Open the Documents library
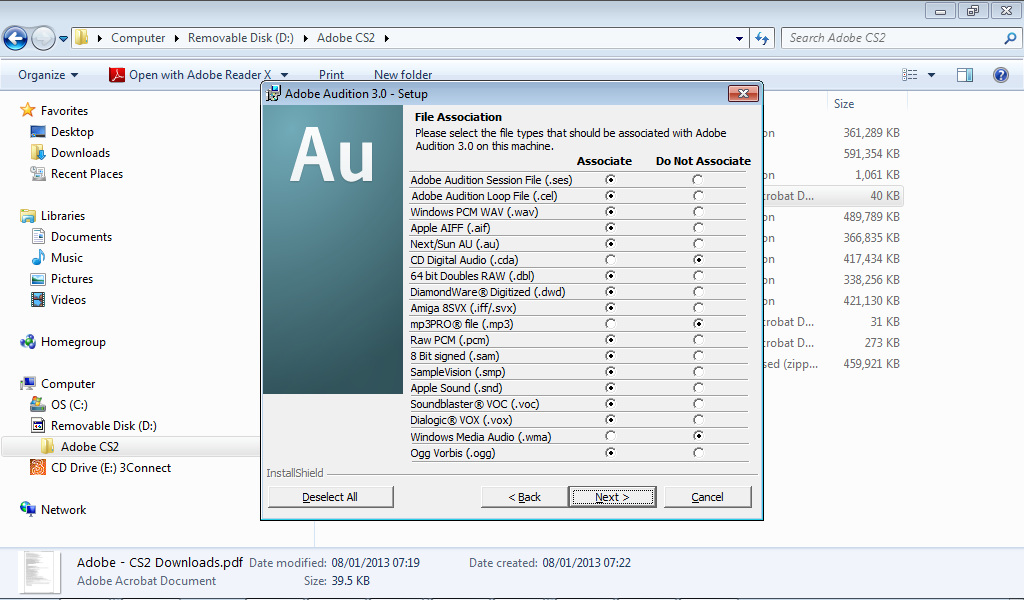This screenshot has width=1024, height=600. 81,236
